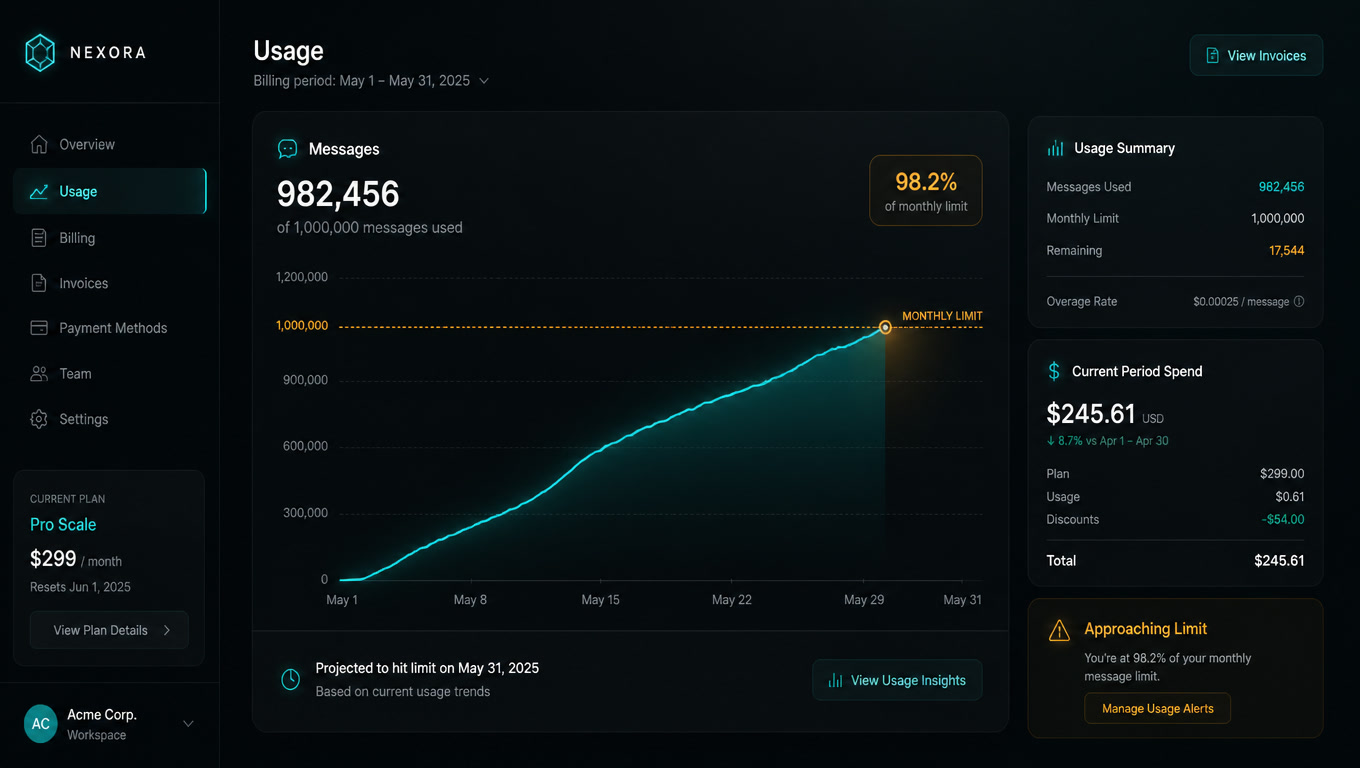Click the May 15 axis label
The height and width of the screenshot is (768, 1360).
pos(601,600)
